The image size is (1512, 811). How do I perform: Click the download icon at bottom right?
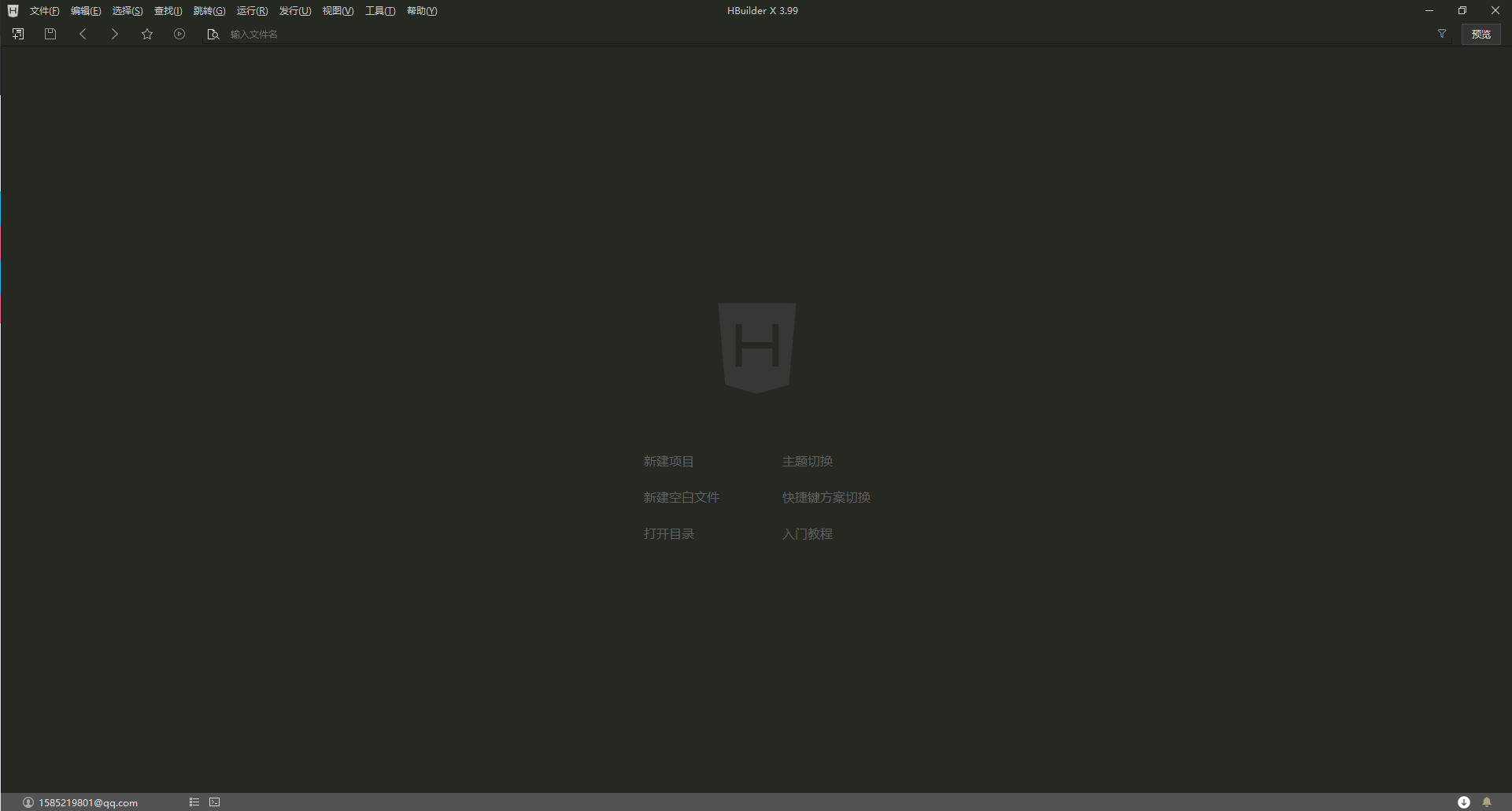1463,802
